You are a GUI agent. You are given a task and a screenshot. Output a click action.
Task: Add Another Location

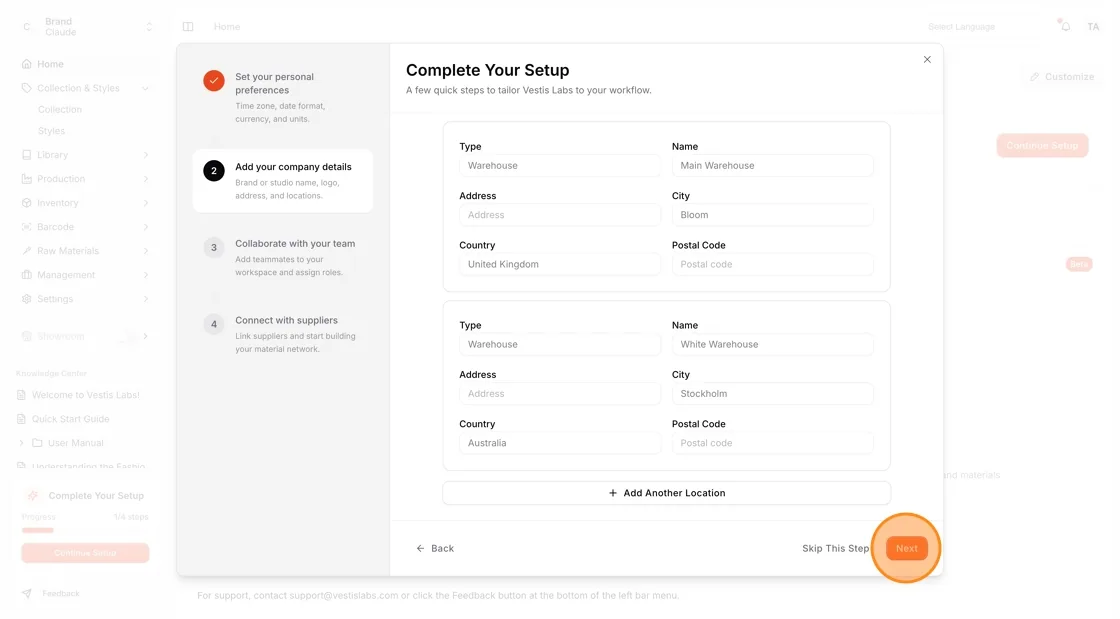pos(666,493)
